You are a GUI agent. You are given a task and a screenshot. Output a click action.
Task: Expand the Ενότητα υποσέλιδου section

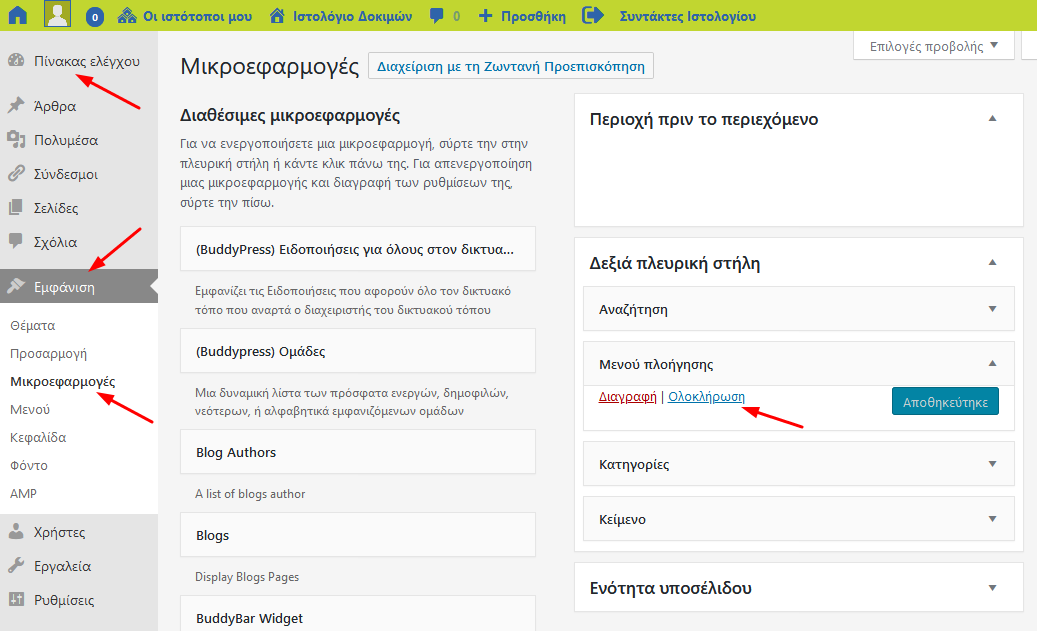click(992, 588)
